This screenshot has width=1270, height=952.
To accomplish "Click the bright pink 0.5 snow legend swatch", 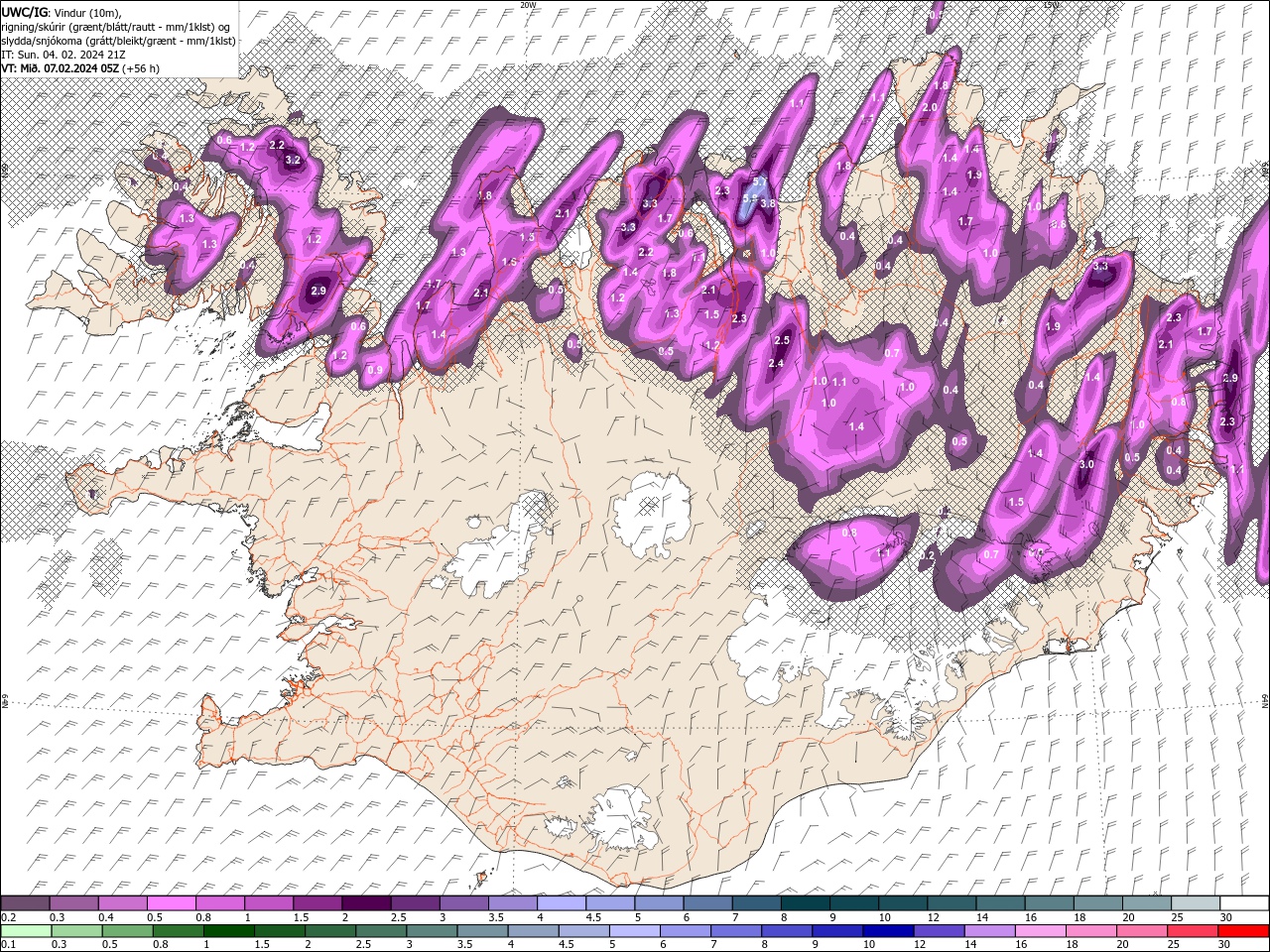I will point(173,903).
